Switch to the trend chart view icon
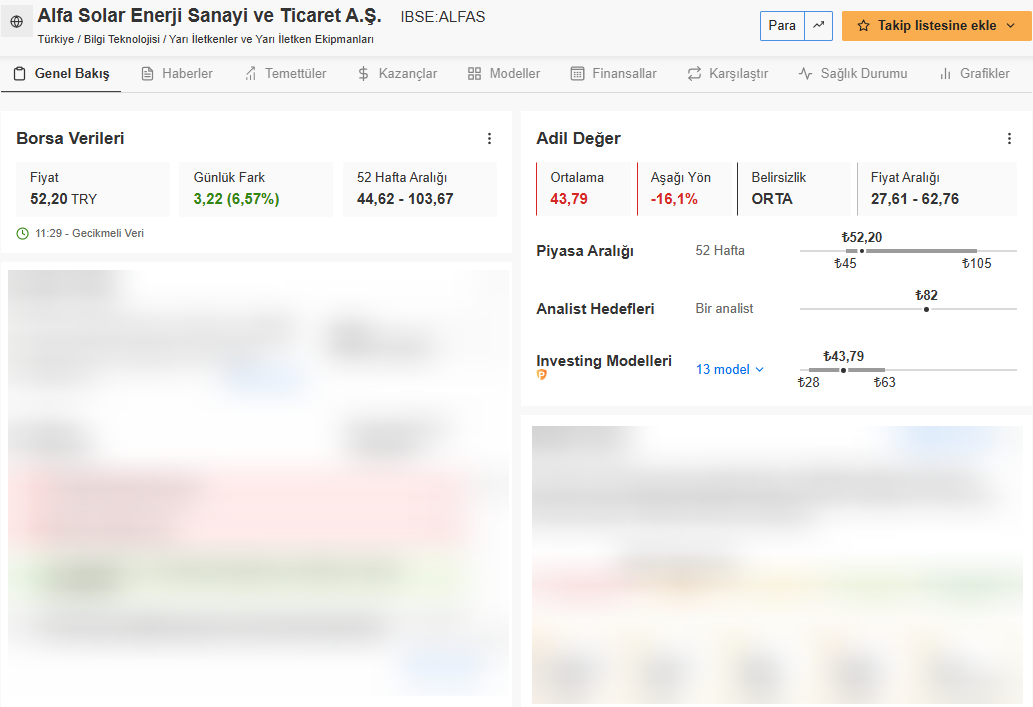1033x707 pixels. 818,26
